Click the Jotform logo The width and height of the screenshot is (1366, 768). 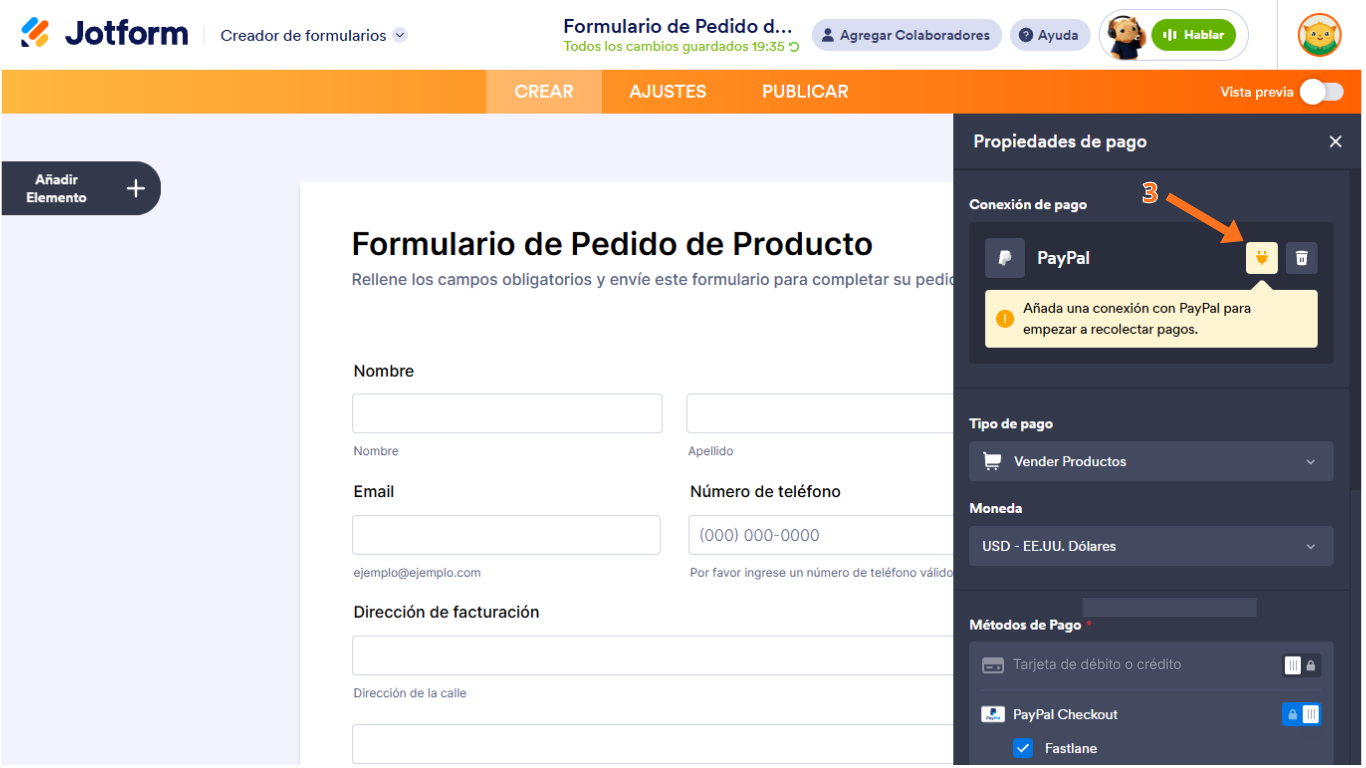coord(104,34)
